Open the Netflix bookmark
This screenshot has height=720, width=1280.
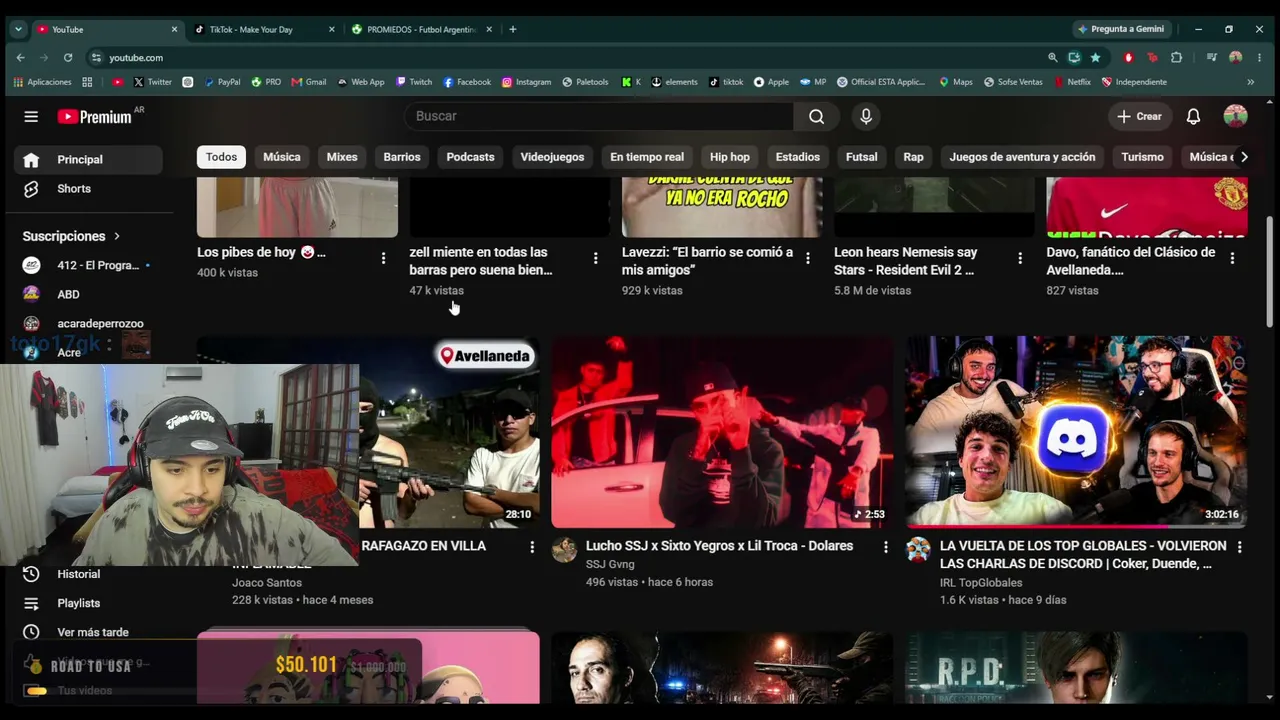pyautogui.click(x=1072, y=82)
